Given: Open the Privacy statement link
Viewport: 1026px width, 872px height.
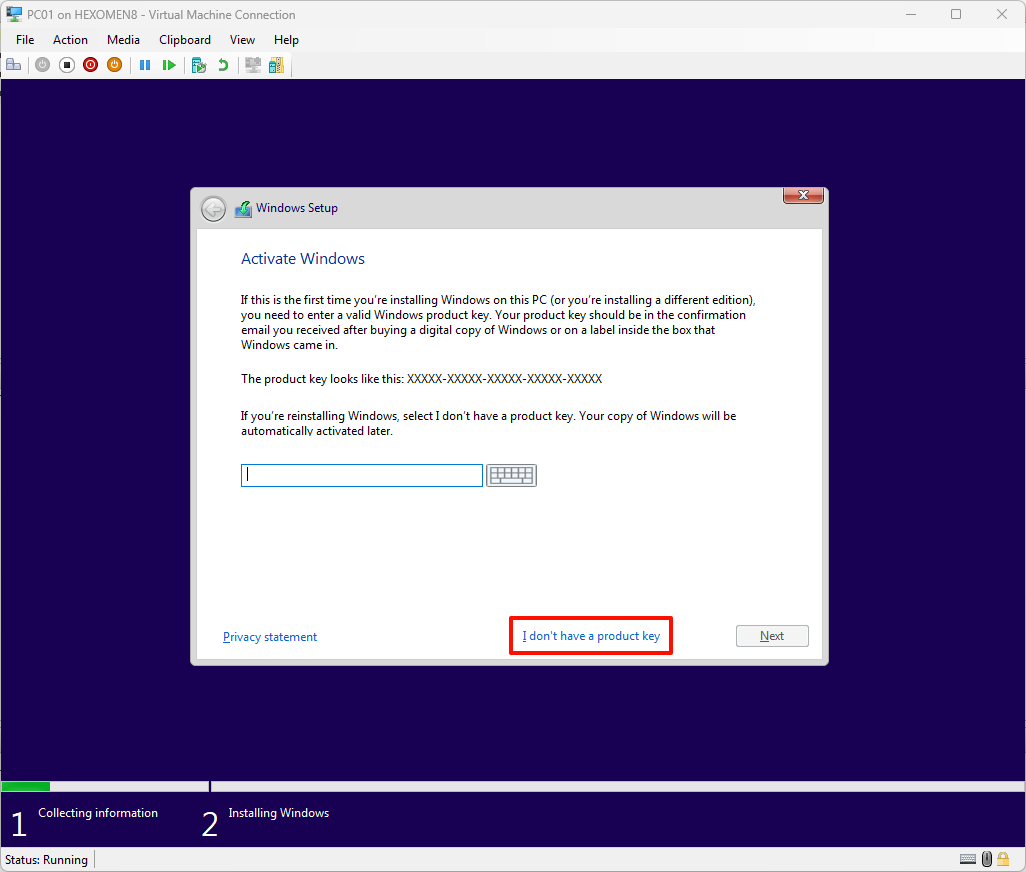Looking at the screenshot, I should click(270, 637).
